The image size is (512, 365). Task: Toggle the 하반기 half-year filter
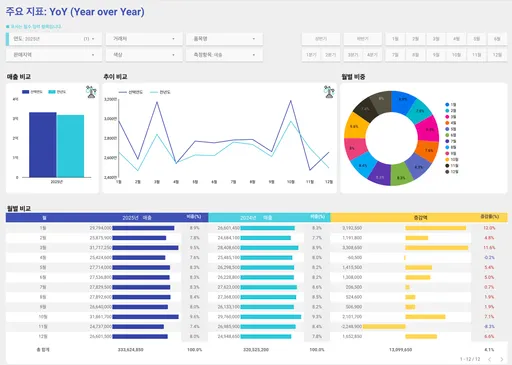(x=362, y=39)
